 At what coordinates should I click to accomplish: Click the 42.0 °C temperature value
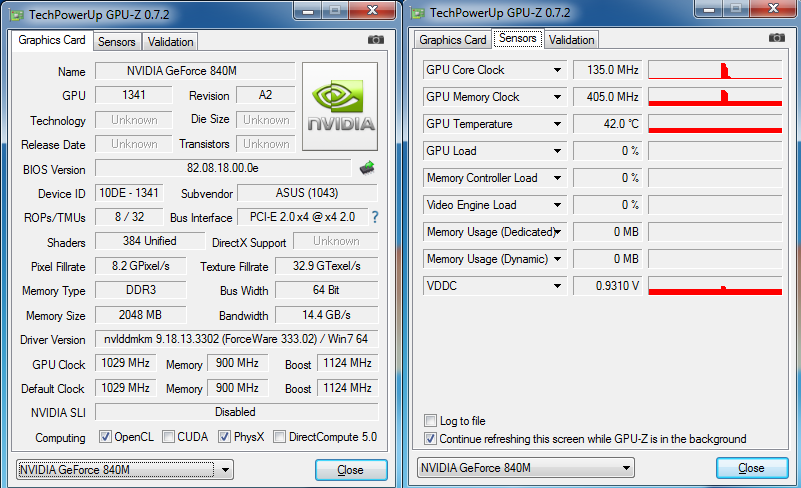tap(607, 124)
